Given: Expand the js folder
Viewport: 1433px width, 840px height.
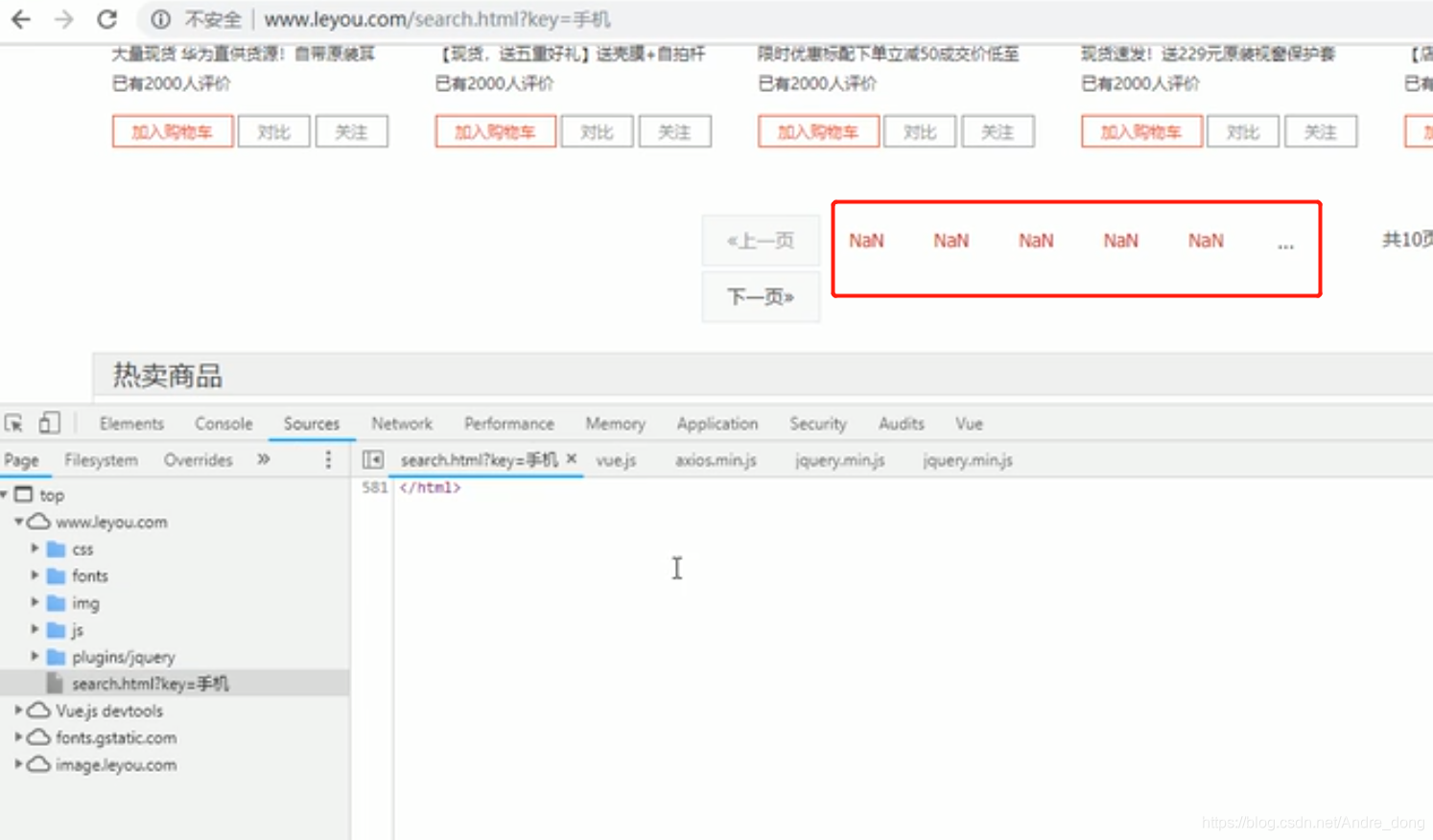Looking at the screenshot, I should (35, 629).
